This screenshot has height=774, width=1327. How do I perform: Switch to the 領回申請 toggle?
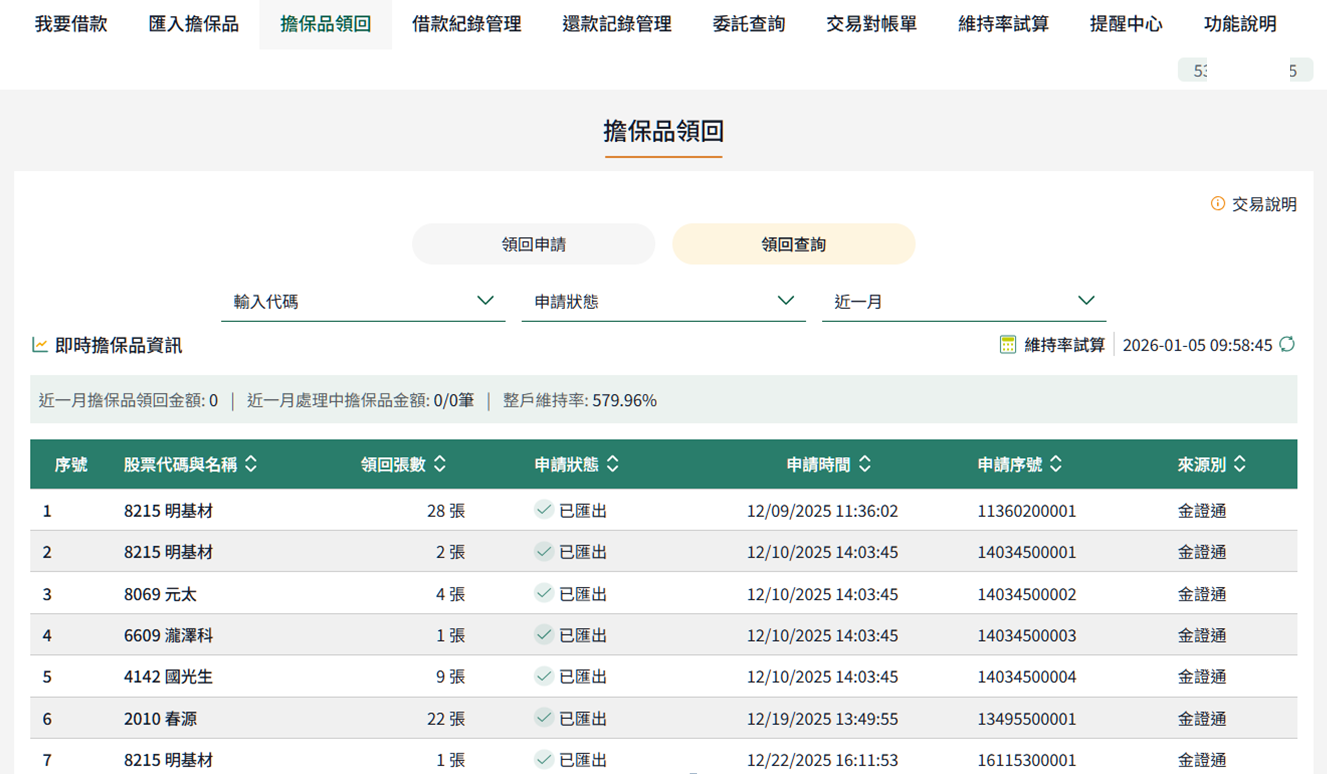click(534, 244)
